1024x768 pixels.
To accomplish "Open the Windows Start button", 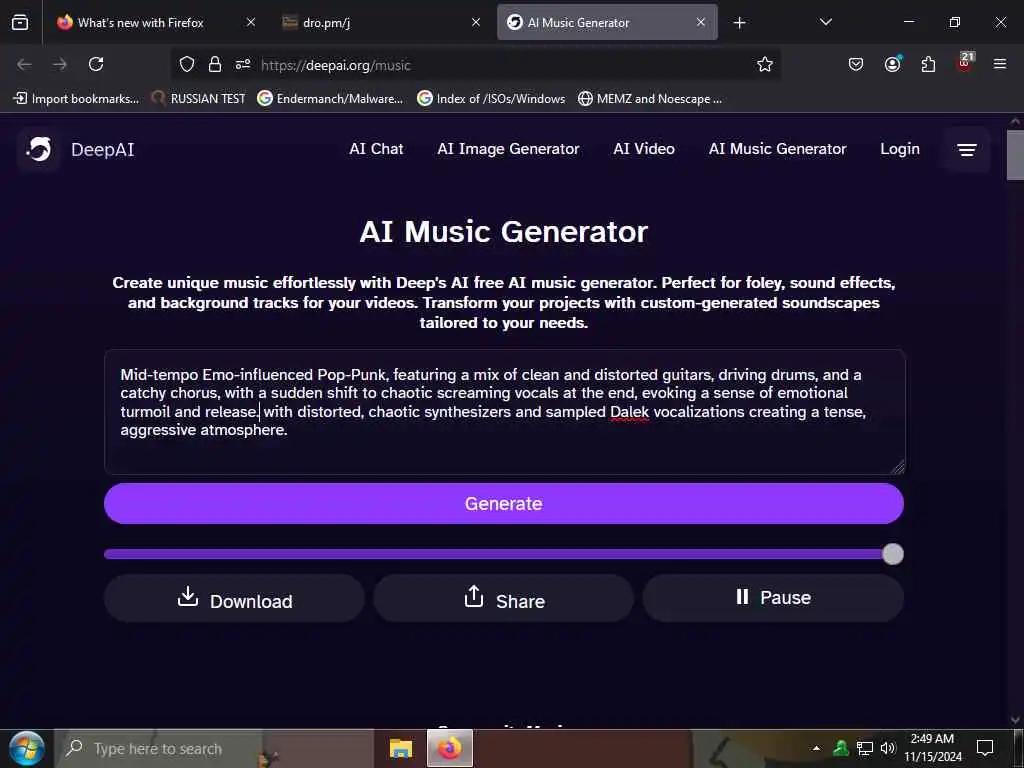I will (x=26, y=748).
